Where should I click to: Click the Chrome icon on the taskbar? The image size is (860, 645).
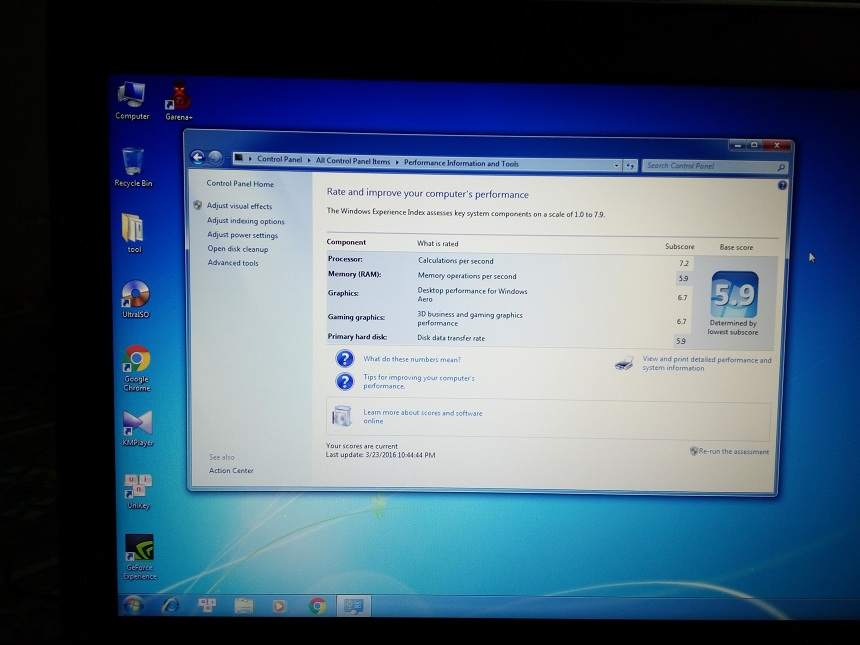point(317,606)
